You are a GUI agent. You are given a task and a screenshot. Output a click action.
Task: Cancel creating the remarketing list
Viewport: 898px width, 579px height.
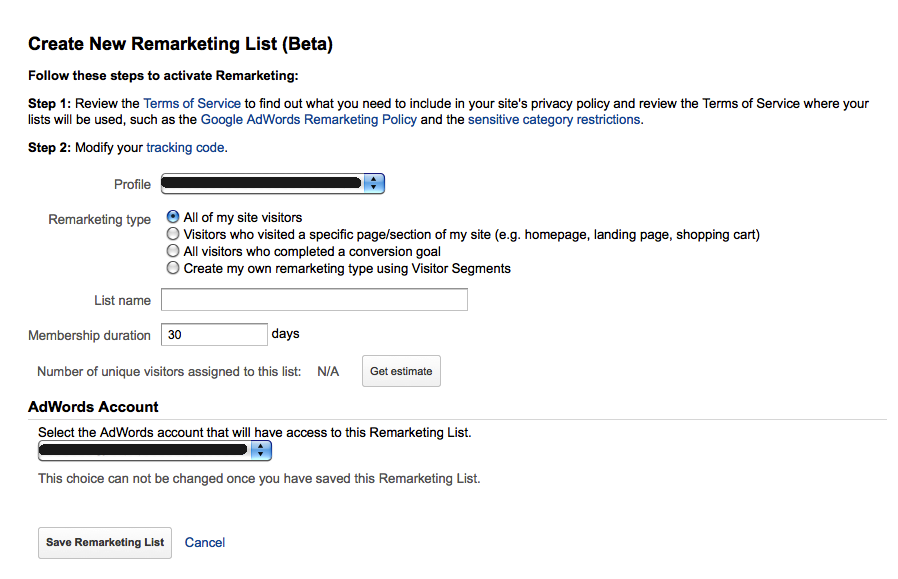(205, 542)
